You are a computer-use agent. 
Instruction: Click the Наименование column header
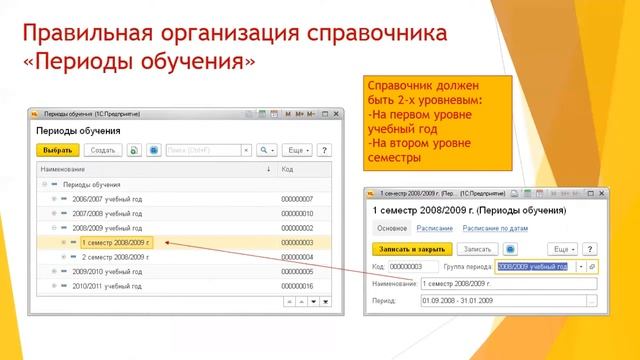point(157,169)
